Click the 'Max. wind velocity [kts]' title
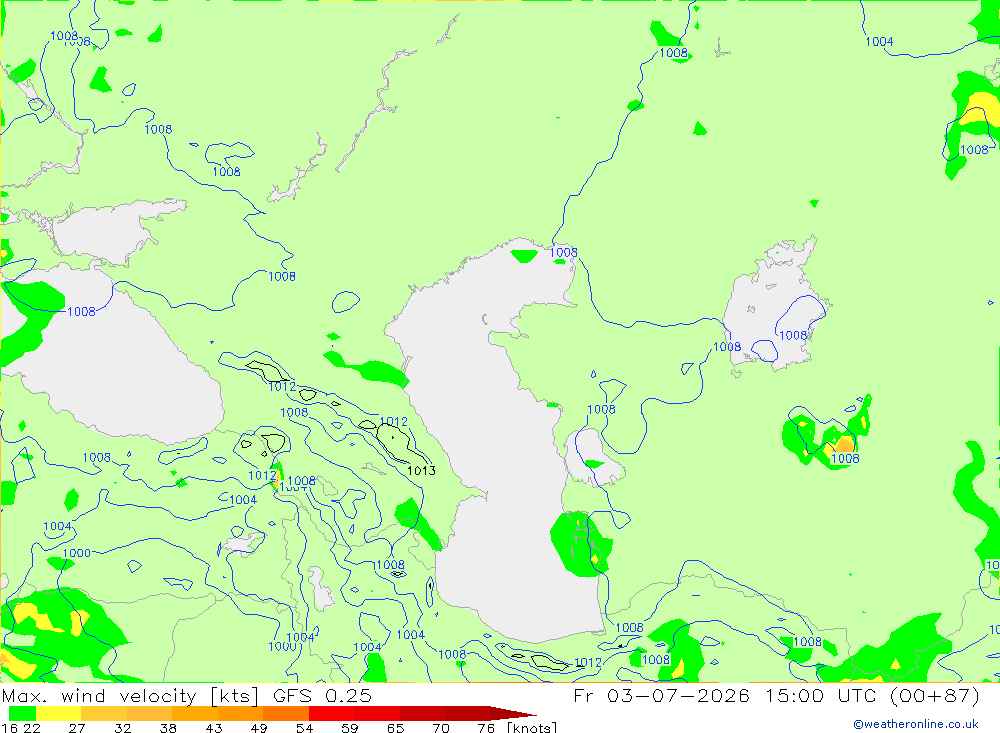The image size is (1000, 733). (x=131, y=695)
